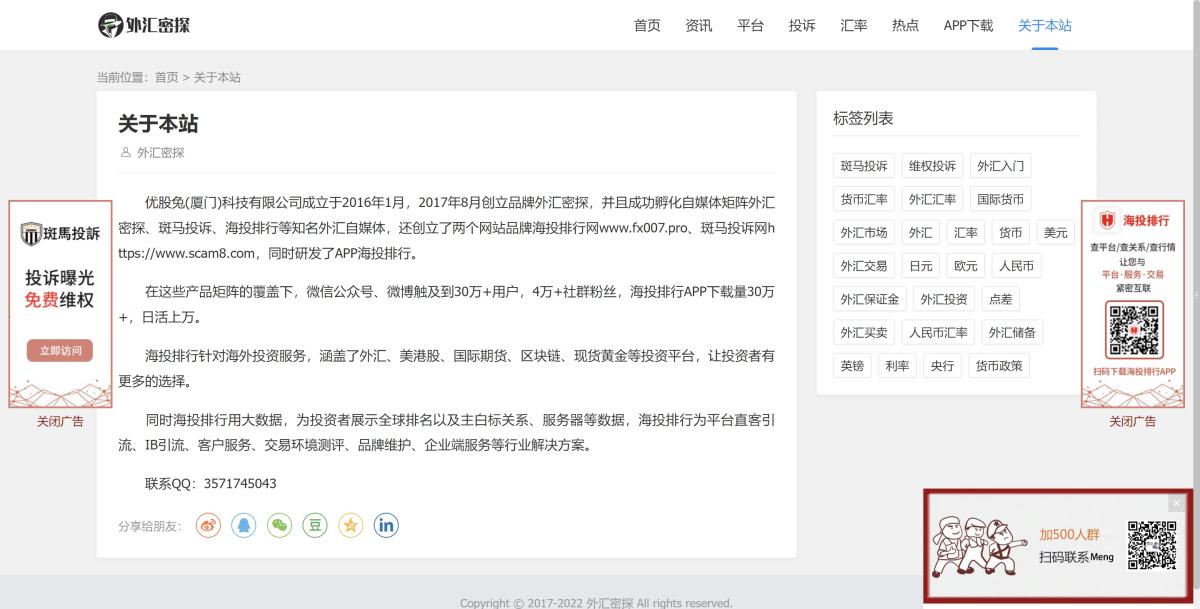The width and height of the screenshot is (1200, 609).
Task: Click the 立即访问 button in left advertisement
Action: point(60,352)
